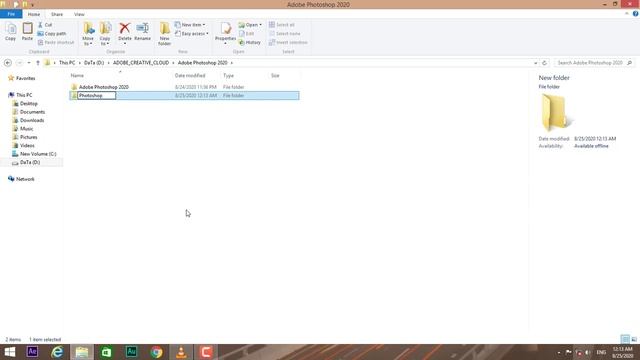The height and width of the screenshot is (360, 640).
Task: Click the Up one level arrow
Action: [38, 63]
